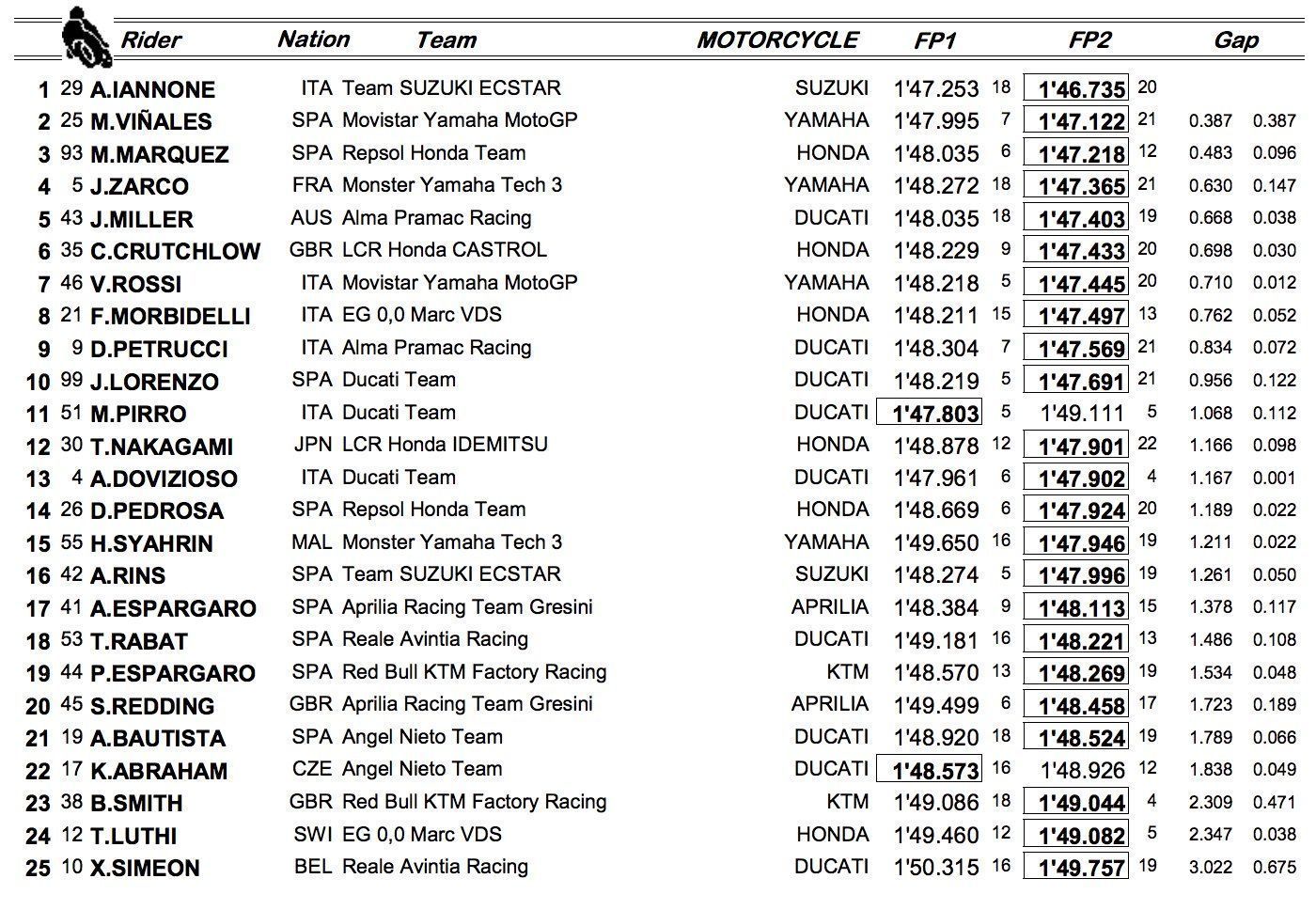Click the Team column header

(x=446, y=40)
